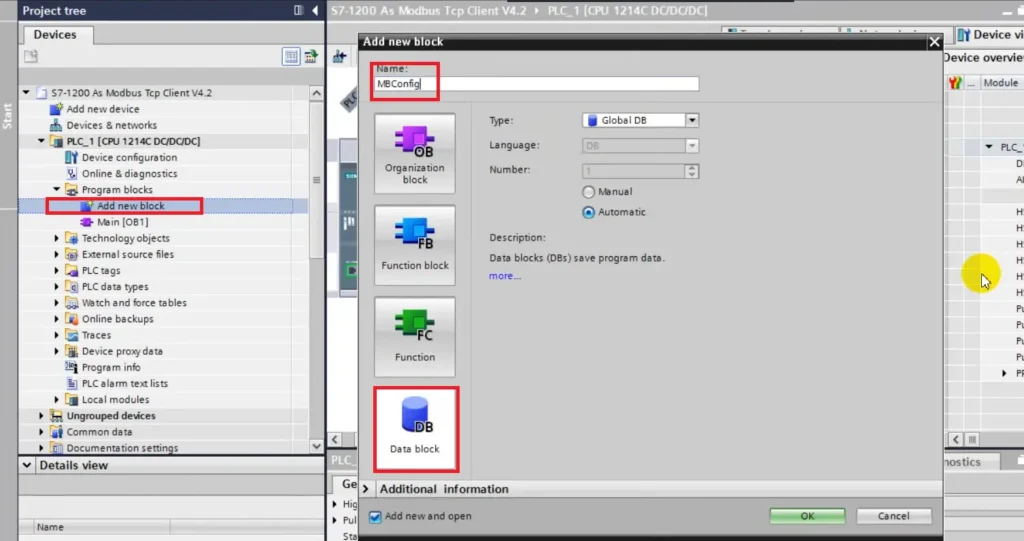Select the Function block type
The width and height of the screenshot is (1024, 541).
(x=415, y=245)
